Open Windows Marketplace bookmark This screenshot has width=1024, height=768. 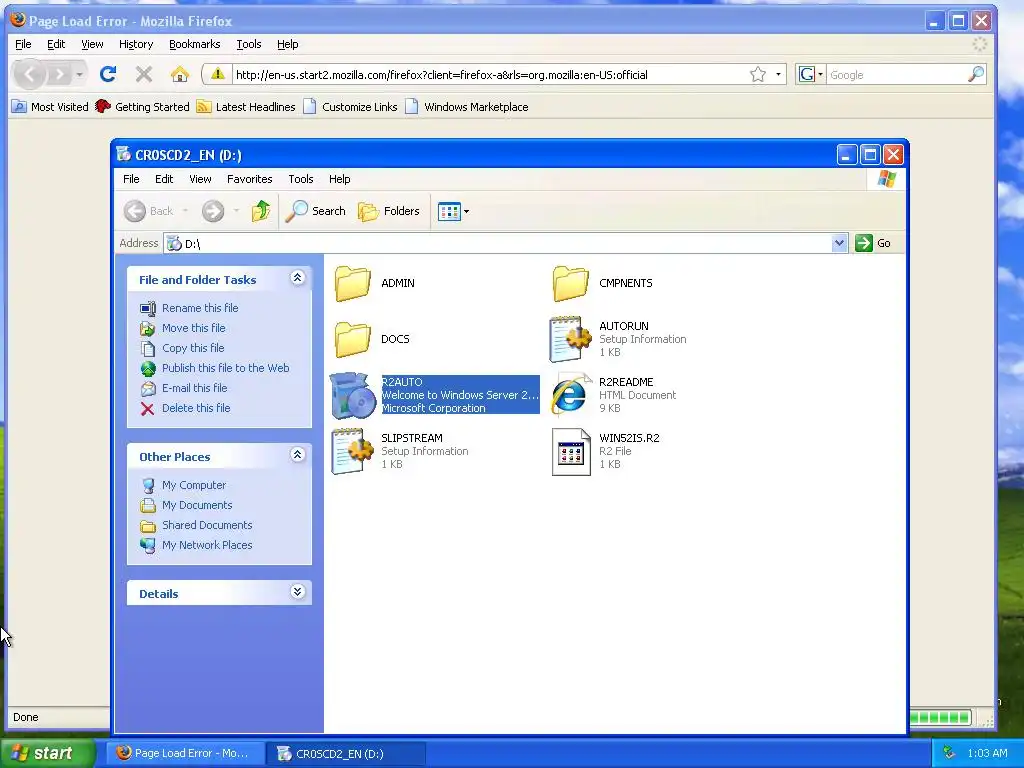(x=467, y=107)
